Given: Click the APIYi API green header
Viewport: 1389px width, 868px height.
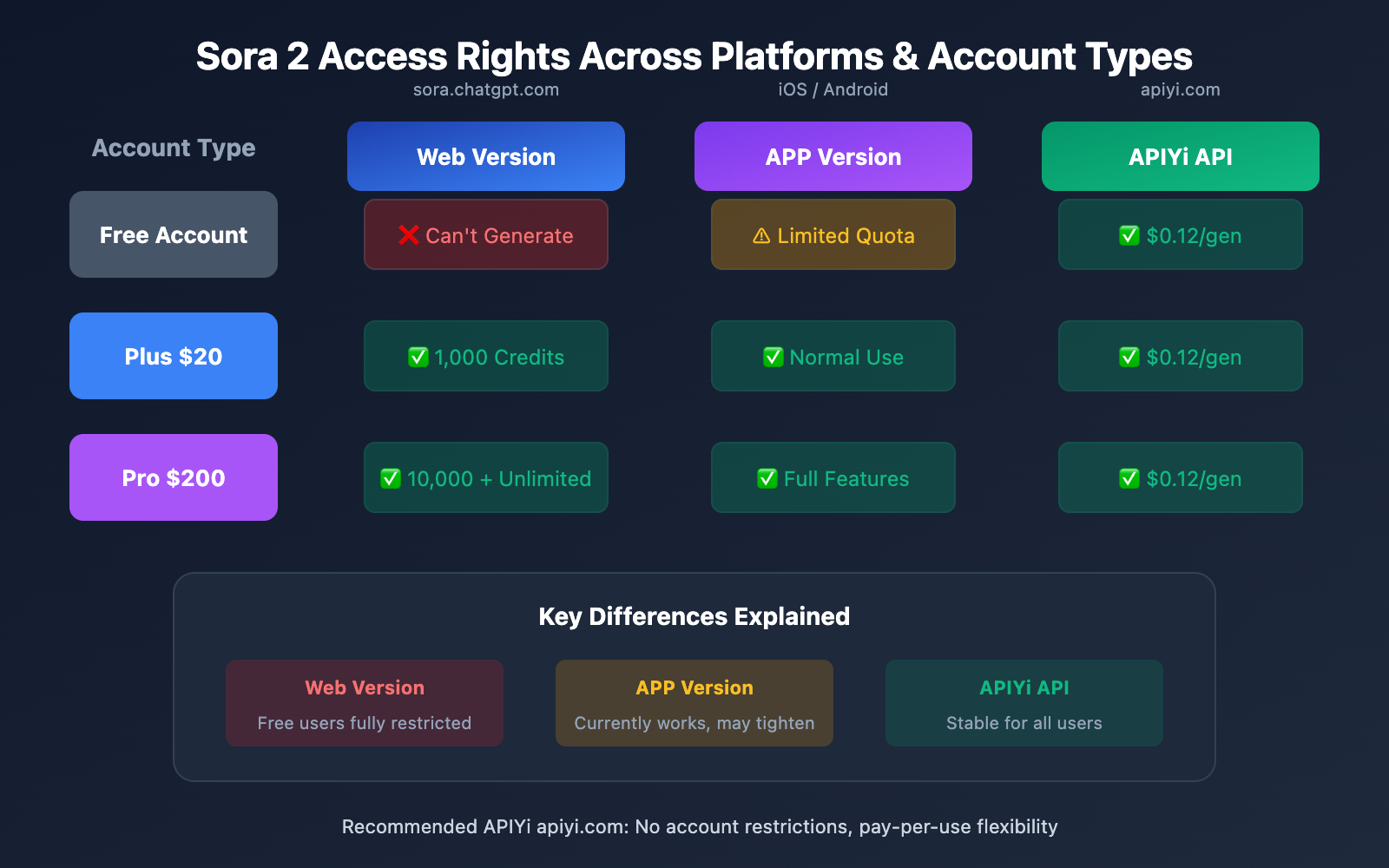Looking at the screenshot, I should [1181, 156].
